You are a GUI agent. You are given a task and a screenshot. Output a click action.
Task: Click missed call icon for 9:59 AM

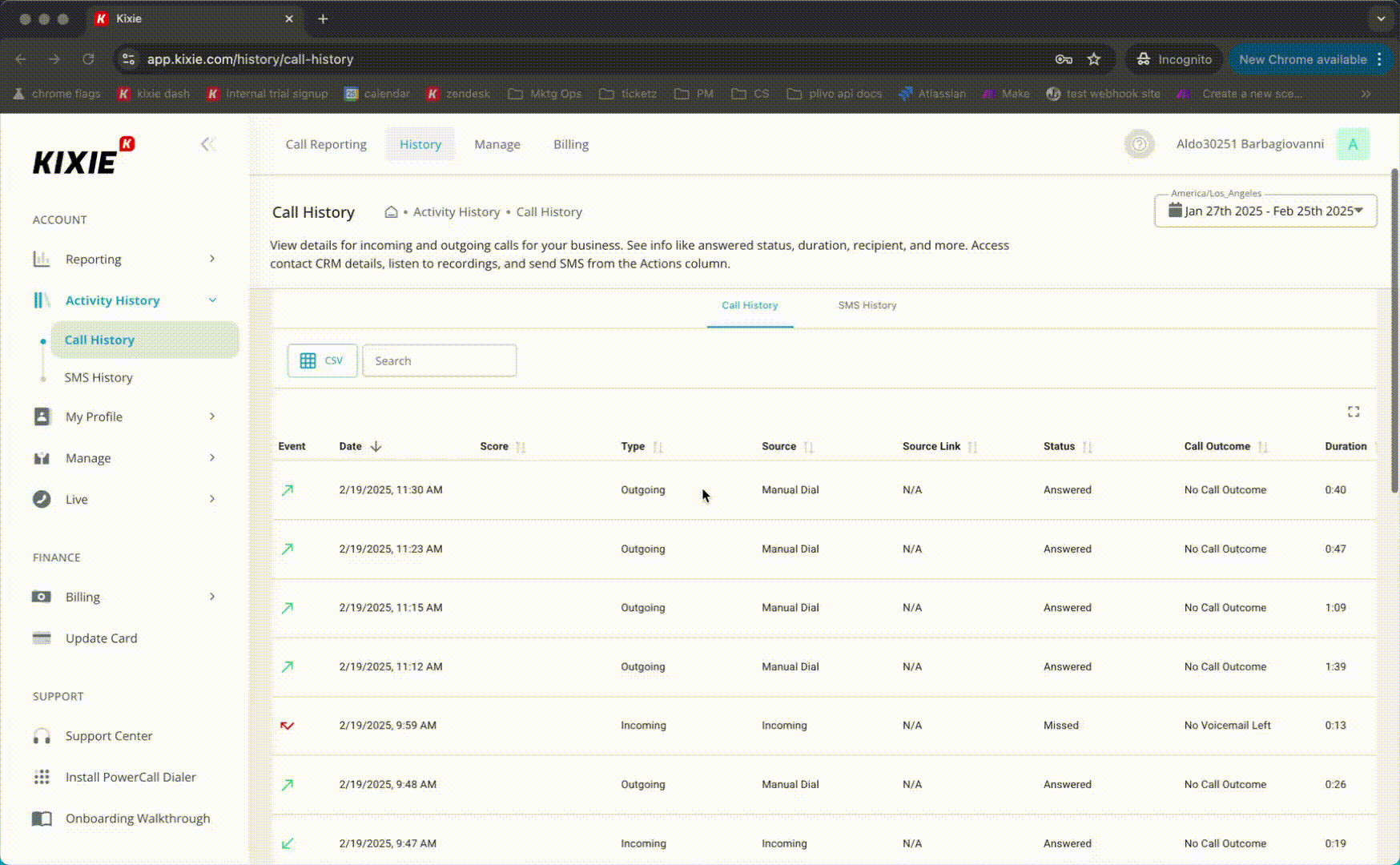[x=288, y=726]
